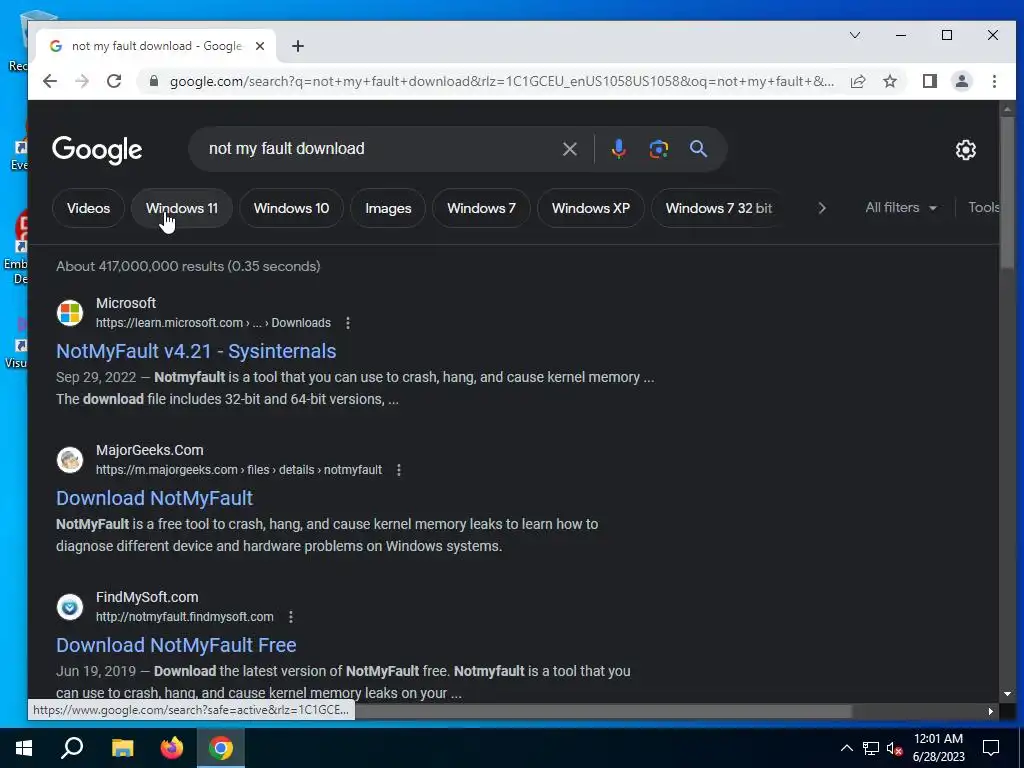Focus the Chrome address bar
The width and height of the screenshot is (1024, 768).
click(502, 81)
